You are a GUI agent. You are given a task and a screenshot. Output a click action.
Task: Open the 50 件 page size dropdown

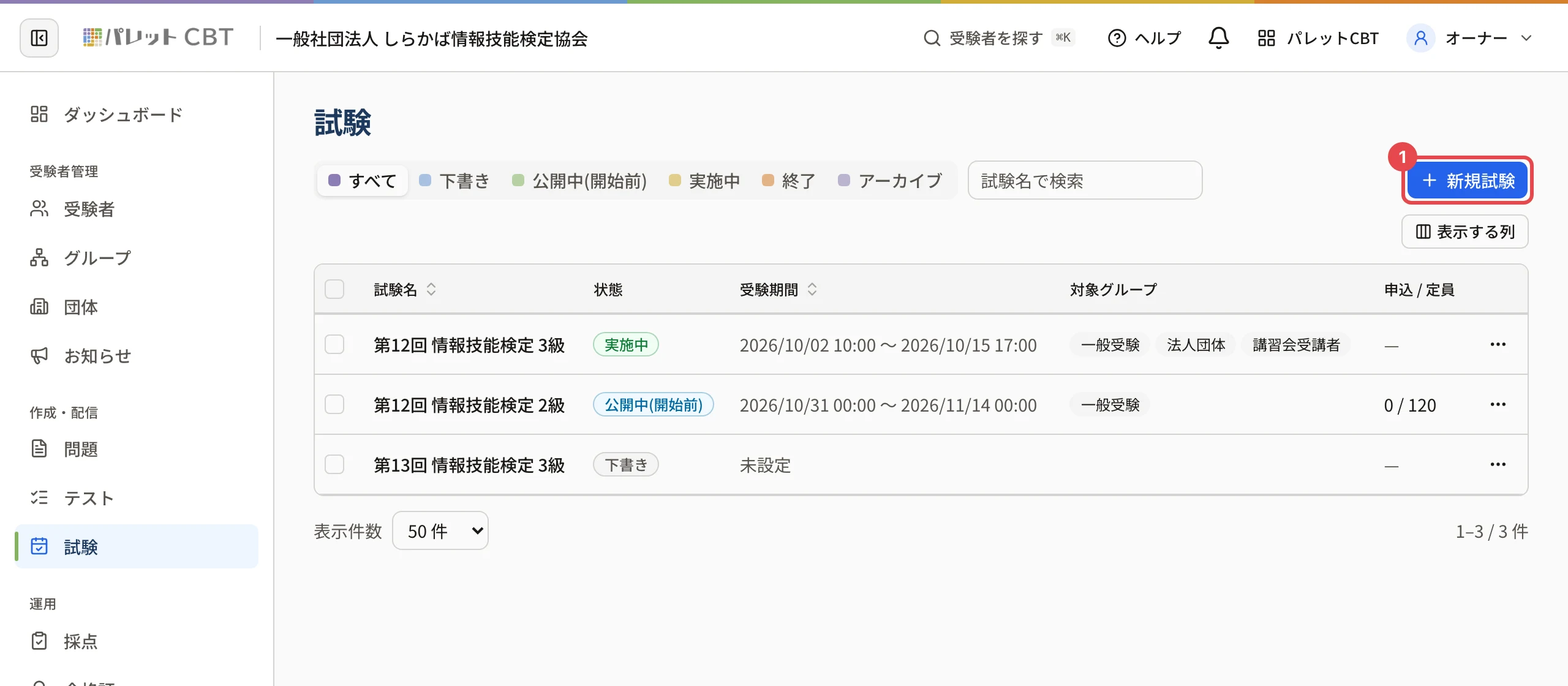pyautogui.click(x=440, y=530)
